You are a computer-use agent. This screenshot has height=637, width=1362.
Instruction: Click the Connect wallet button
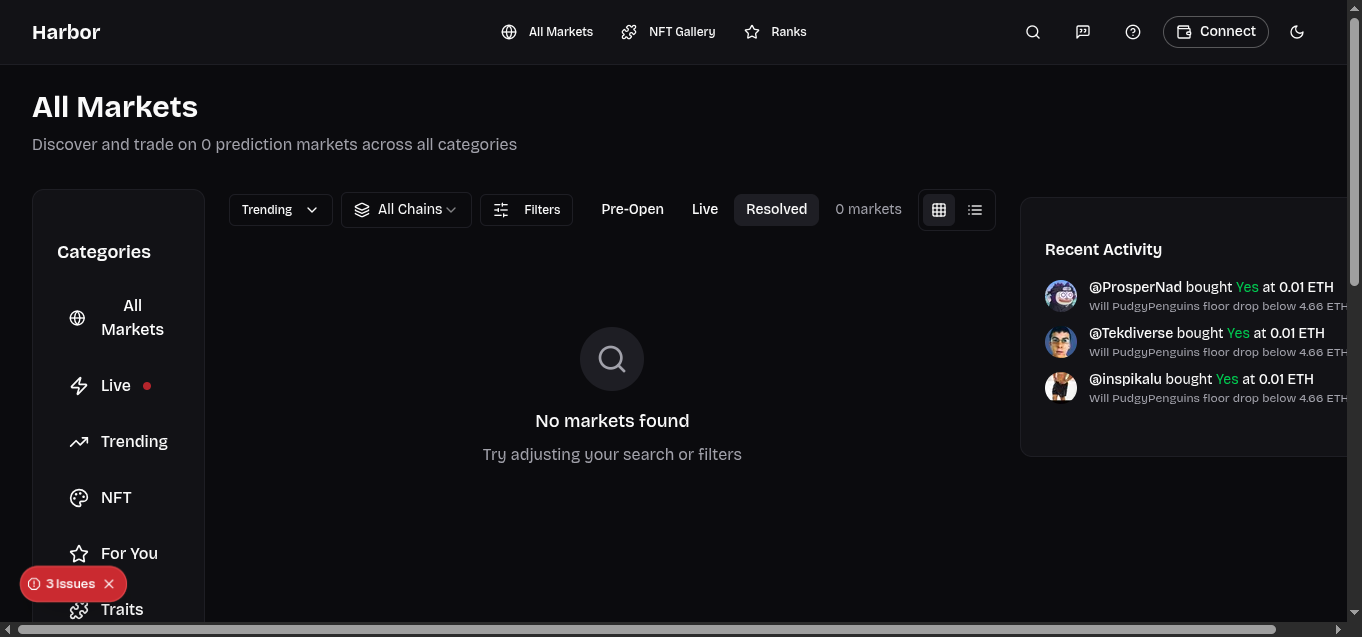click(1215, 31)
